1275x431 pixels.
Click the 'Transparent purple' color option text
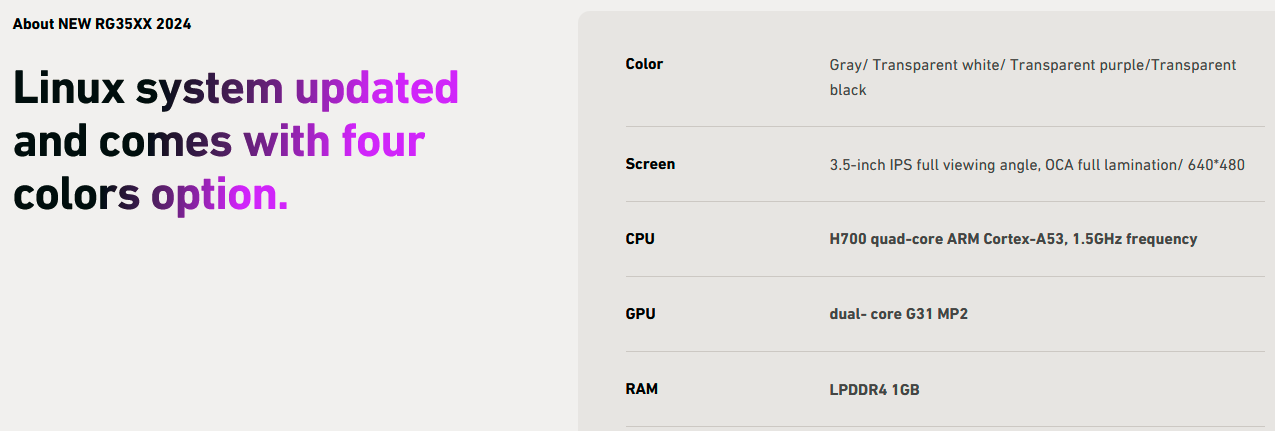(1077, 65)
